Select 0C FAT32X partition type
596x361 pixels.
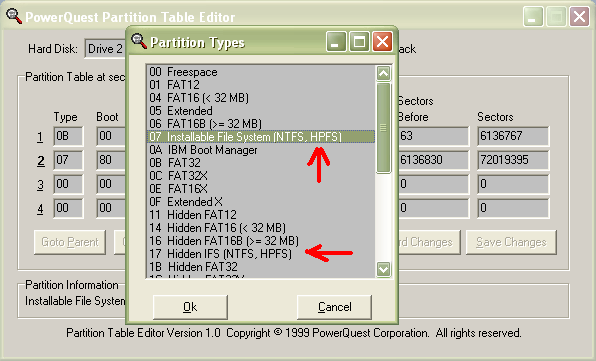coord(260,176)
